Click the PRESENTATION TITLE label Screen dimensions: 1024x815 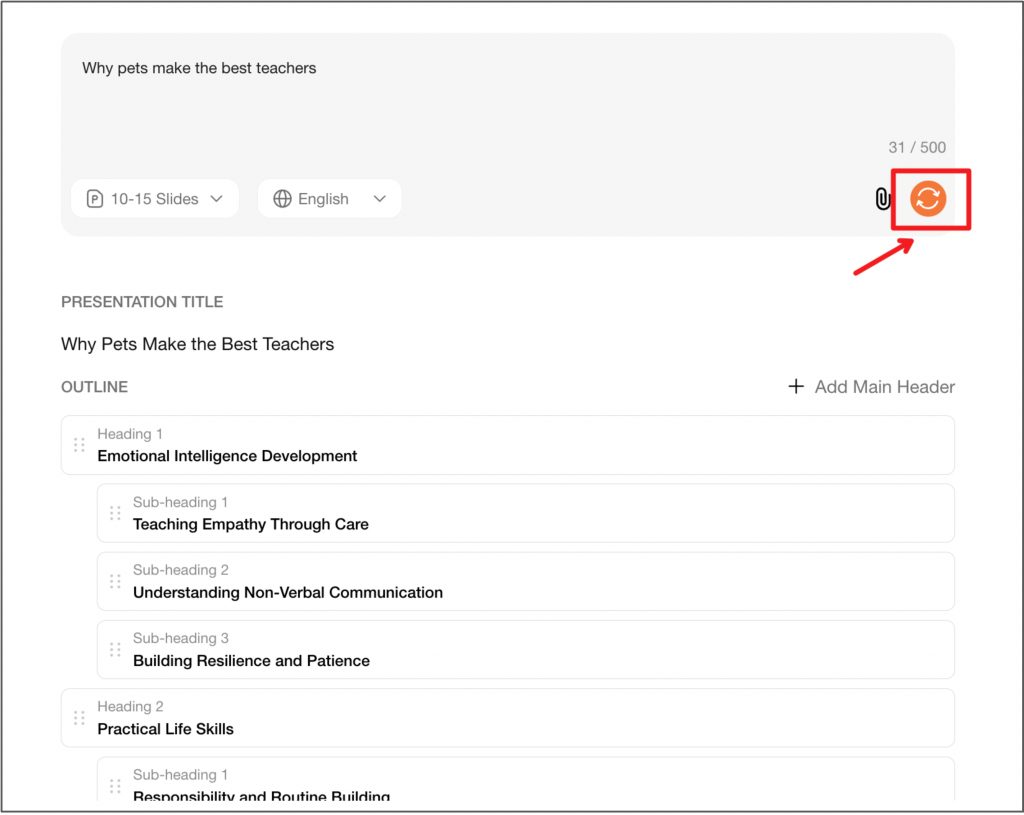pyautogui.click(x=142, y=302)
